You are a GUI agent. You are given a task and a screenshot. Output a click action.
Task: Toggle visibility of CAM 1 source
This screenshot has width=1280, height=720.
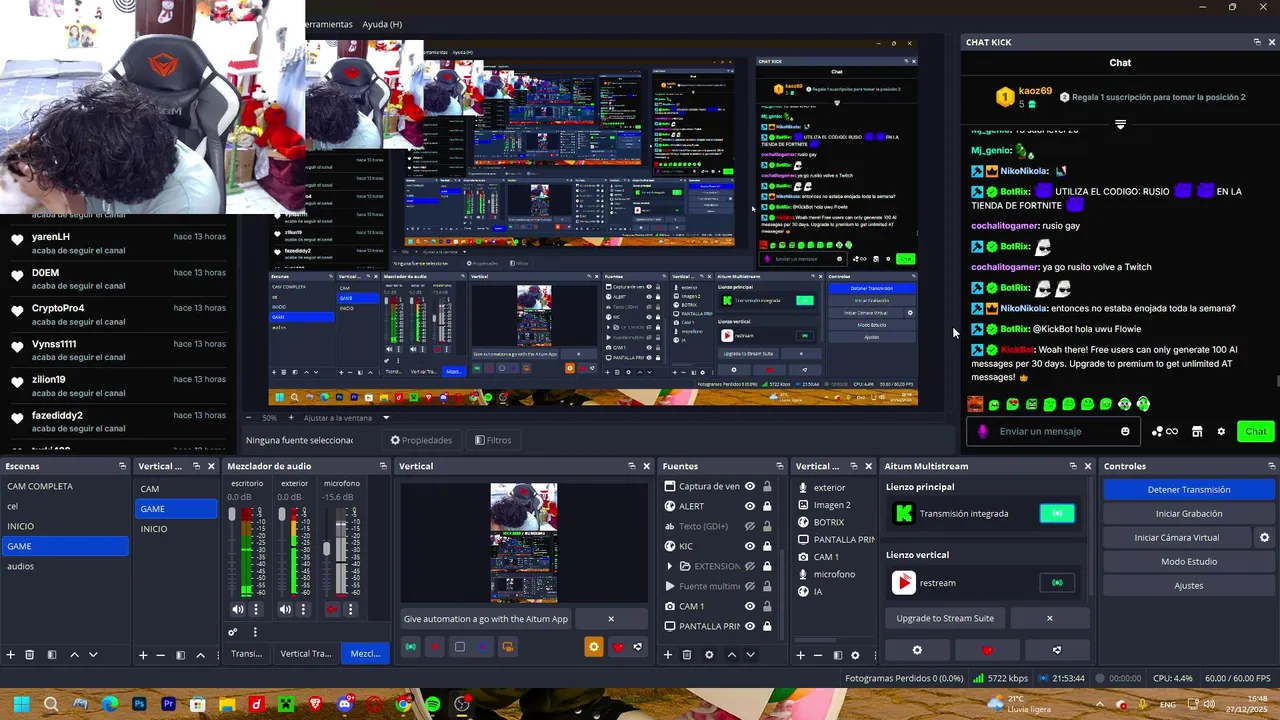pos(750,606)
